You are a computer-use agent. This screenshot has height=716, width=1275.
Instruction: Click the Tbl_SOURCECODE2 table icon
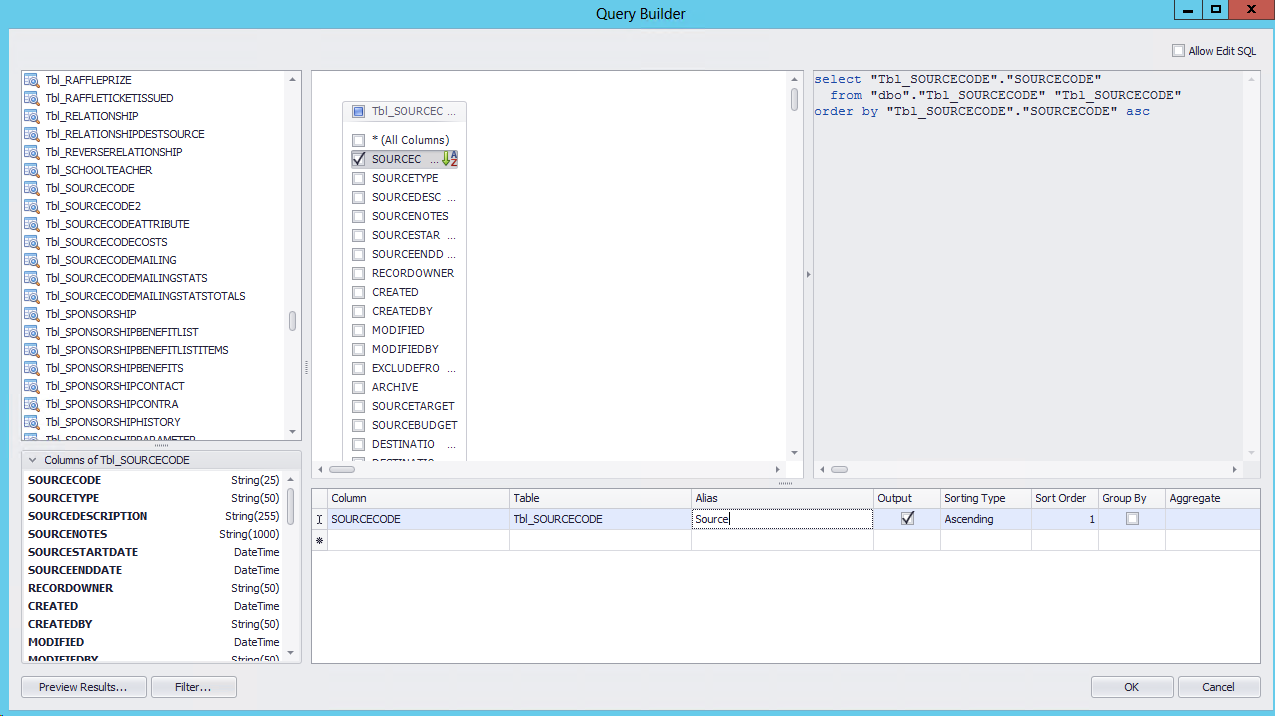(x=31, y=206)
